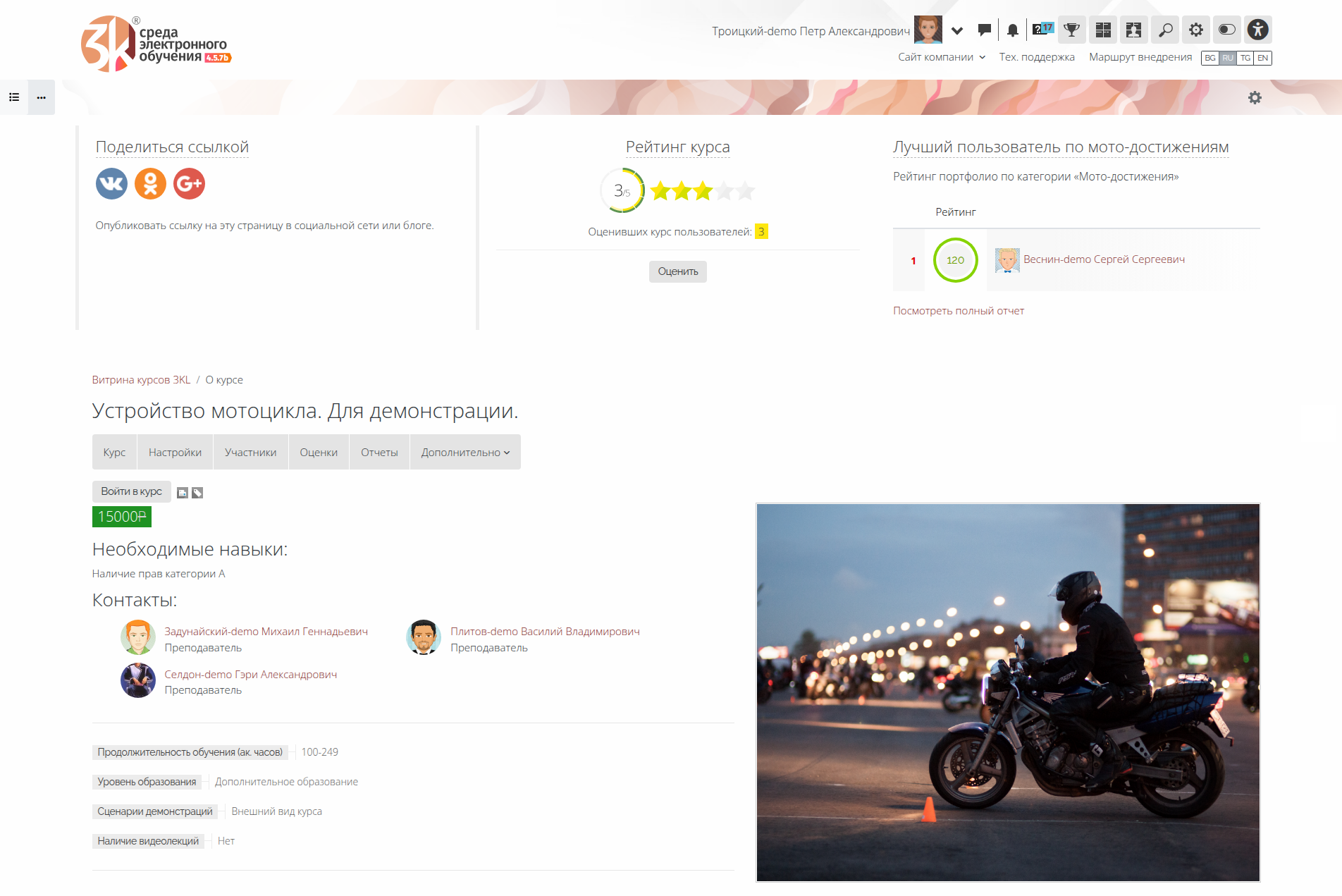This screenshot has width=1342, height=896.
Task: Share the link via Google Plus icon
Action: 189,184
